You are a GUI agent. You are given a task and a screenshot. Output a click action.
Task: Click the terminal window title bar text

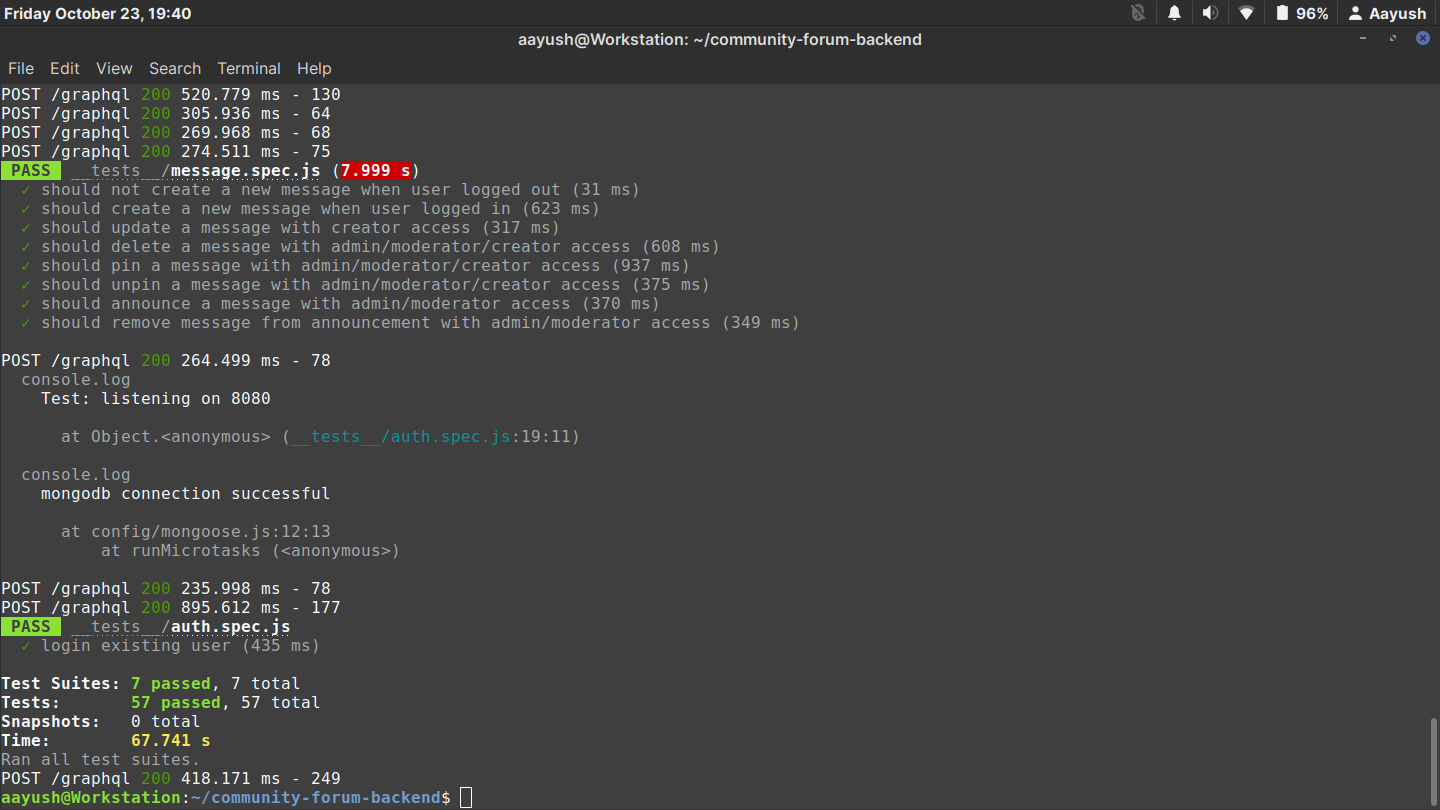pos(719,40)
